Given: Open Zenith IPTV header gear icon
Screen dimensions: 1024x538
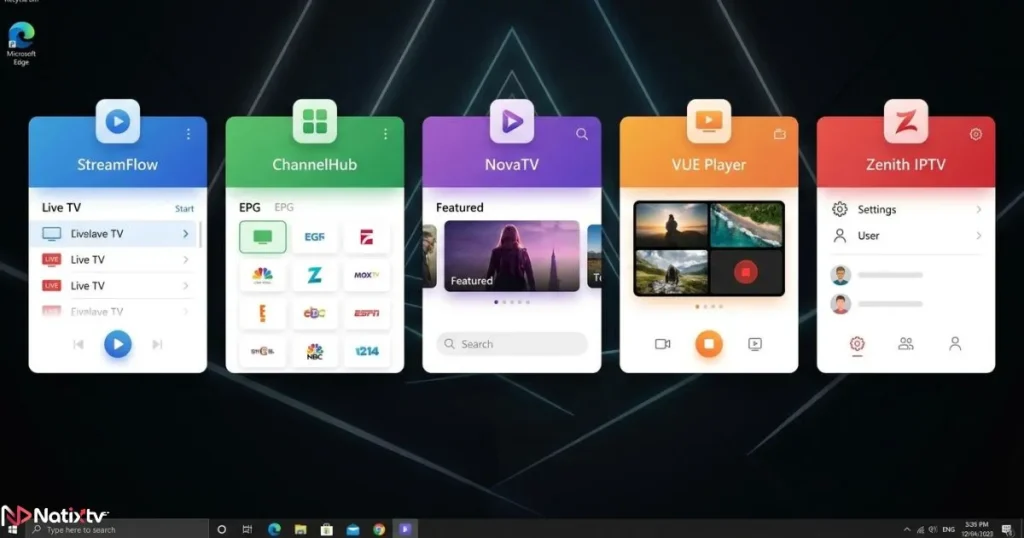Looking at the screenshot, I should coord(976,134).
